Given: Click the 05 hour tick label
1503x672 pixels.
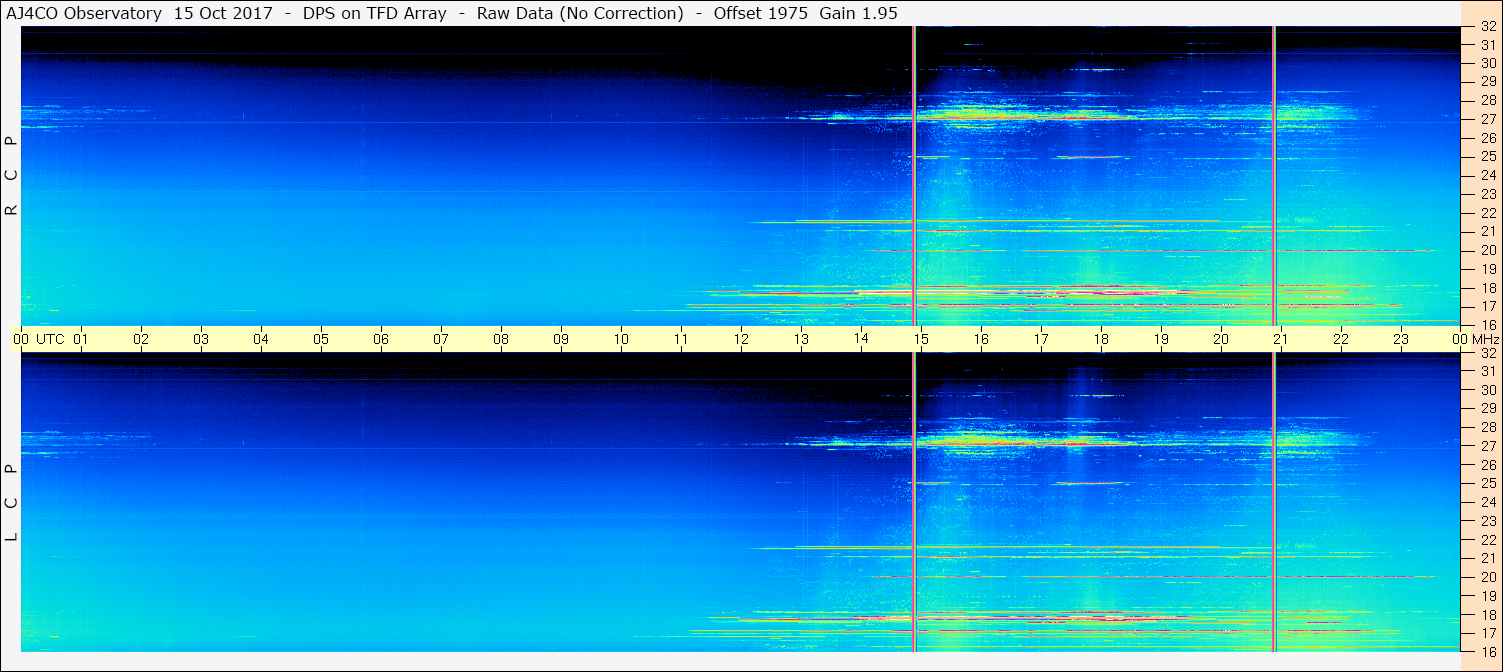Looking at the screenshot, I should [321, 339].
